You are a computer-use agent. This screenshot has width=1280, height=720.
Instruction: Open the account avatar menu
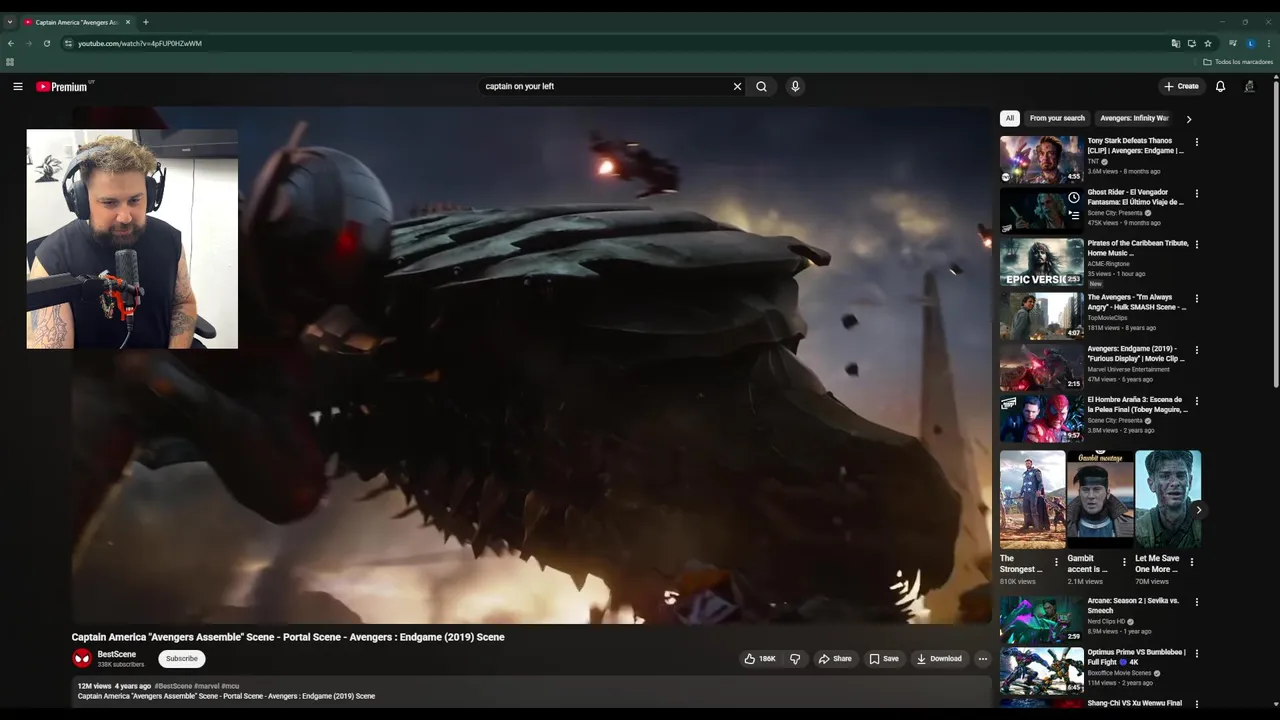pyautogui.click(x=1249, y=86)
